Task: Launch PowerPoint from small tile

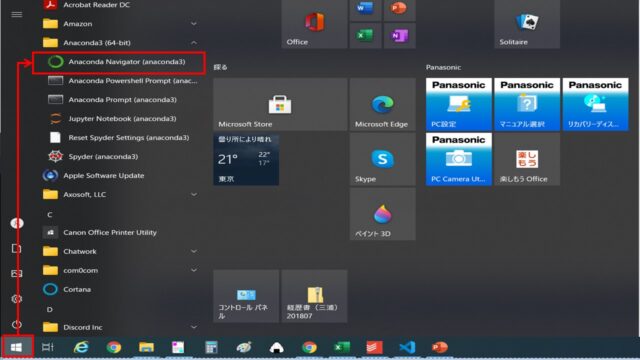Action: coord(400,10)
